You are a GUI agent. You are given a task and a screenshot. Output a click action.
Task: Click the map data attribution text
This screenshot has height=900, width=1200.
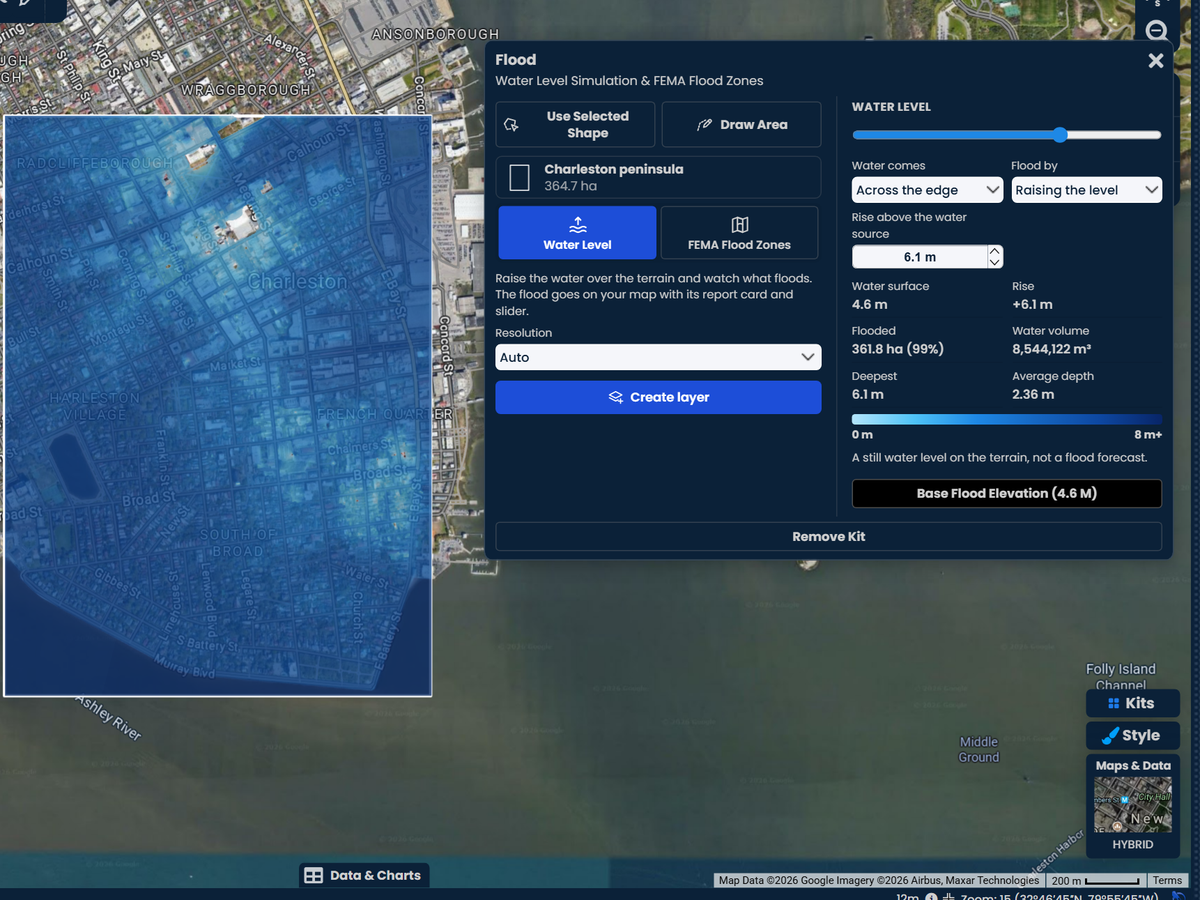click(877, 881)
